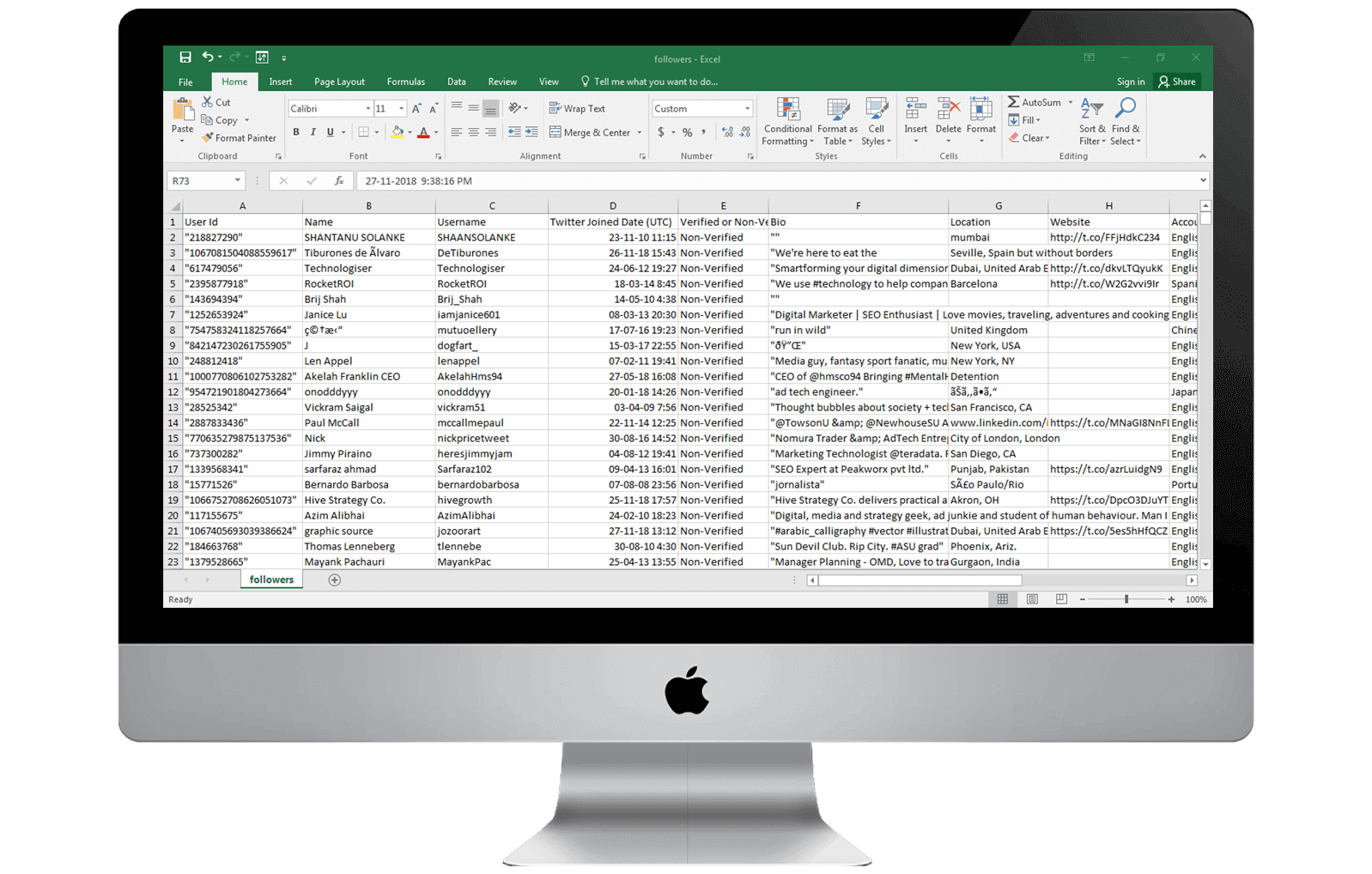Screen dimensions: 1372x874
Task: Toggle Align Left
Action: (457, 132)
